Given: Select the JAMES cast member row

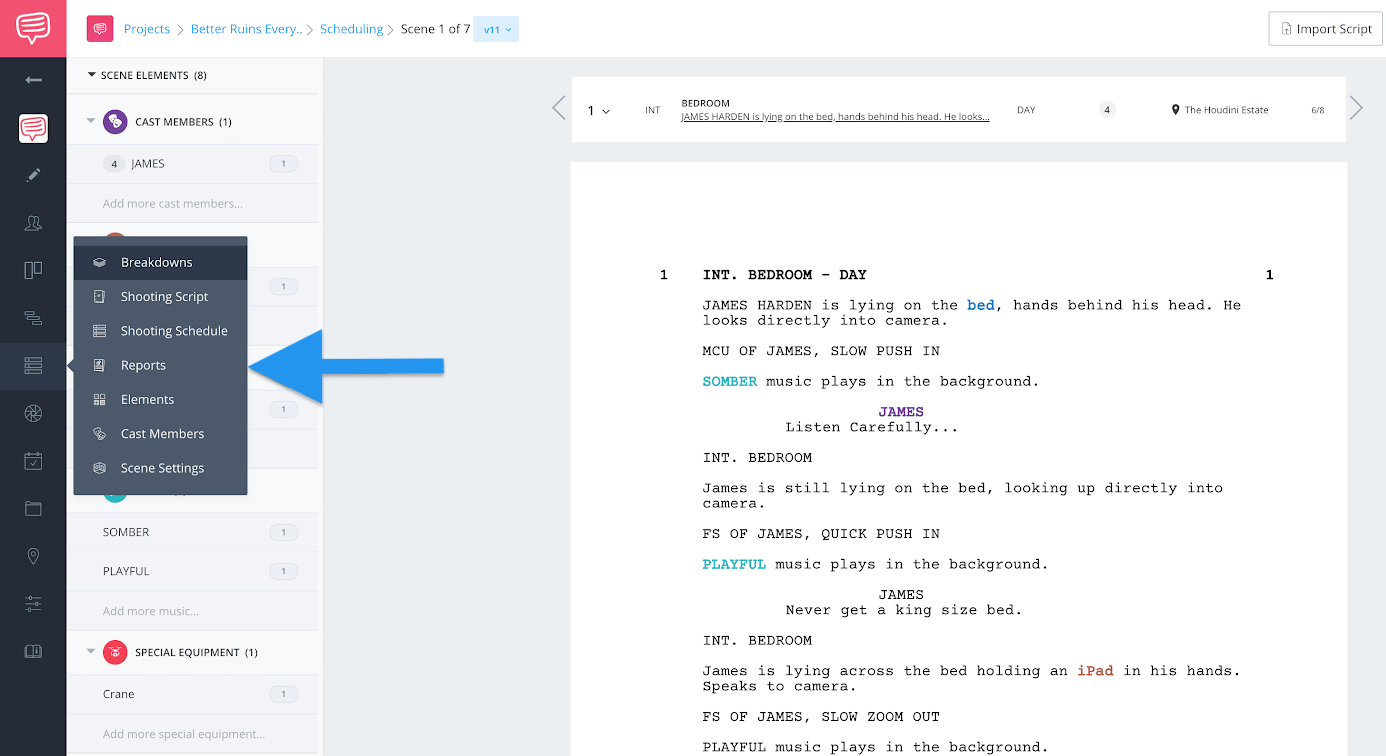Looking at the screenshot, I should (x=192, y=164).
